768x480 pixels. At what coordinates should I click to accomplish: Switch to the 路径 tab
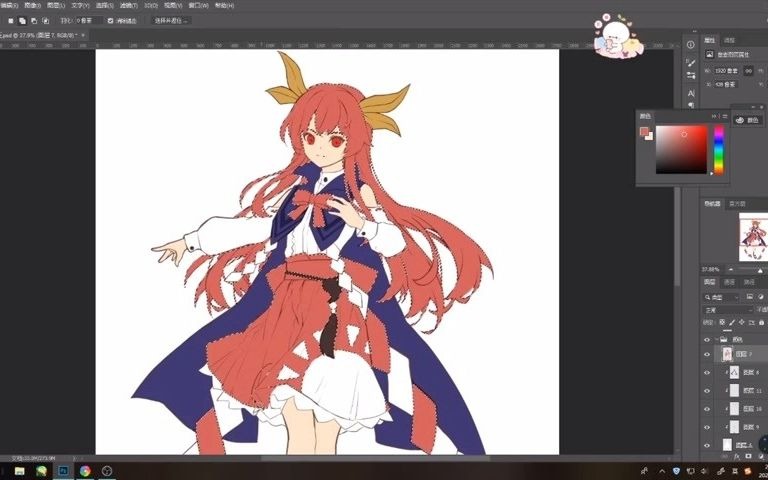tap(749, 282)
